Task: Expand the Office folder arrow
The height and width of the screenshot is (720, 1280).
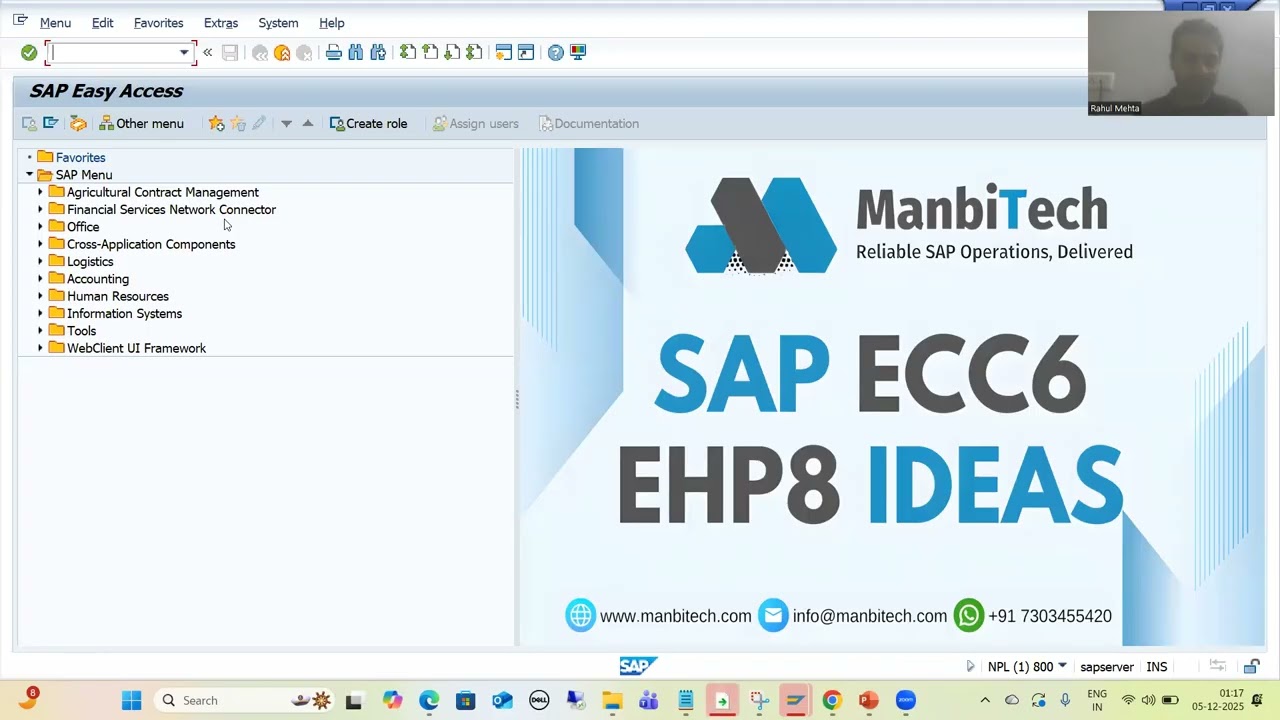Action: [41, 227]
